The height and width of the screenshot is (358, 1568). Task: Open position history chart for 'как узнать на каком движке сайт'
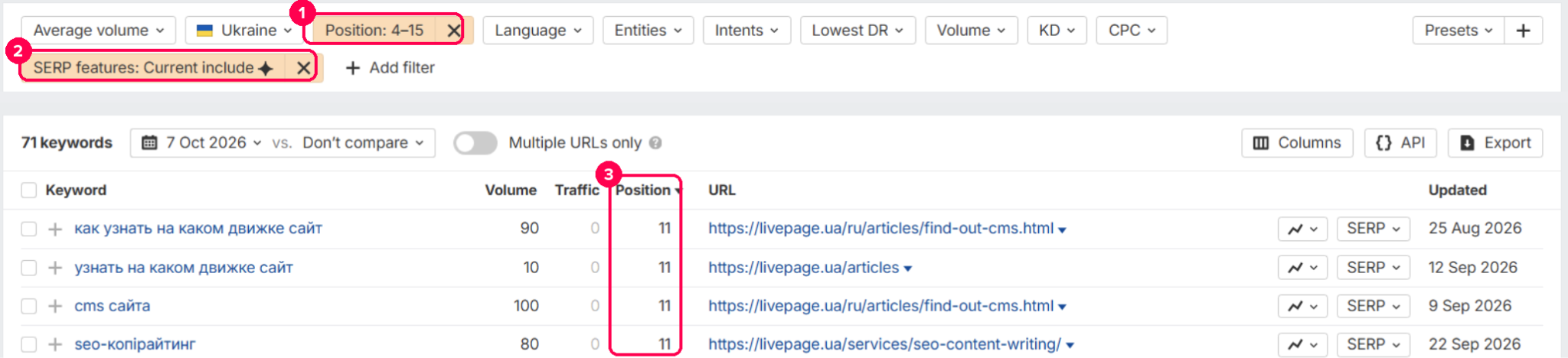(x=1302, y=229)
